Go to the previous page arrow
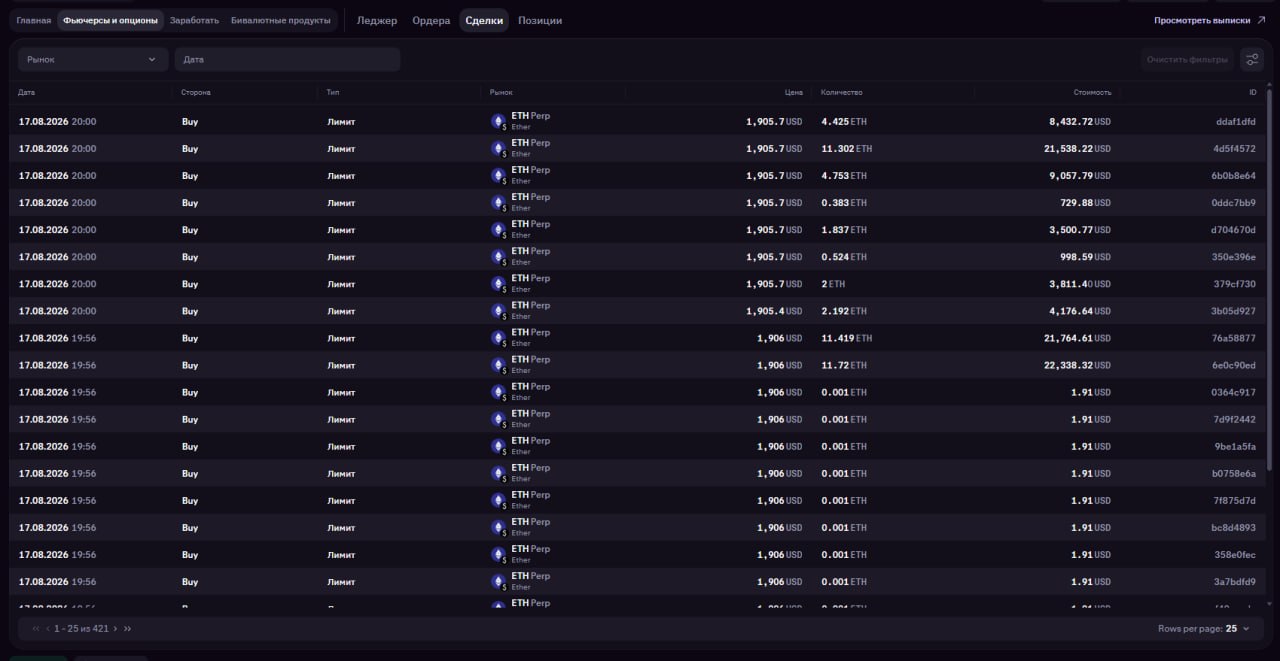 (x=48, y=629)
